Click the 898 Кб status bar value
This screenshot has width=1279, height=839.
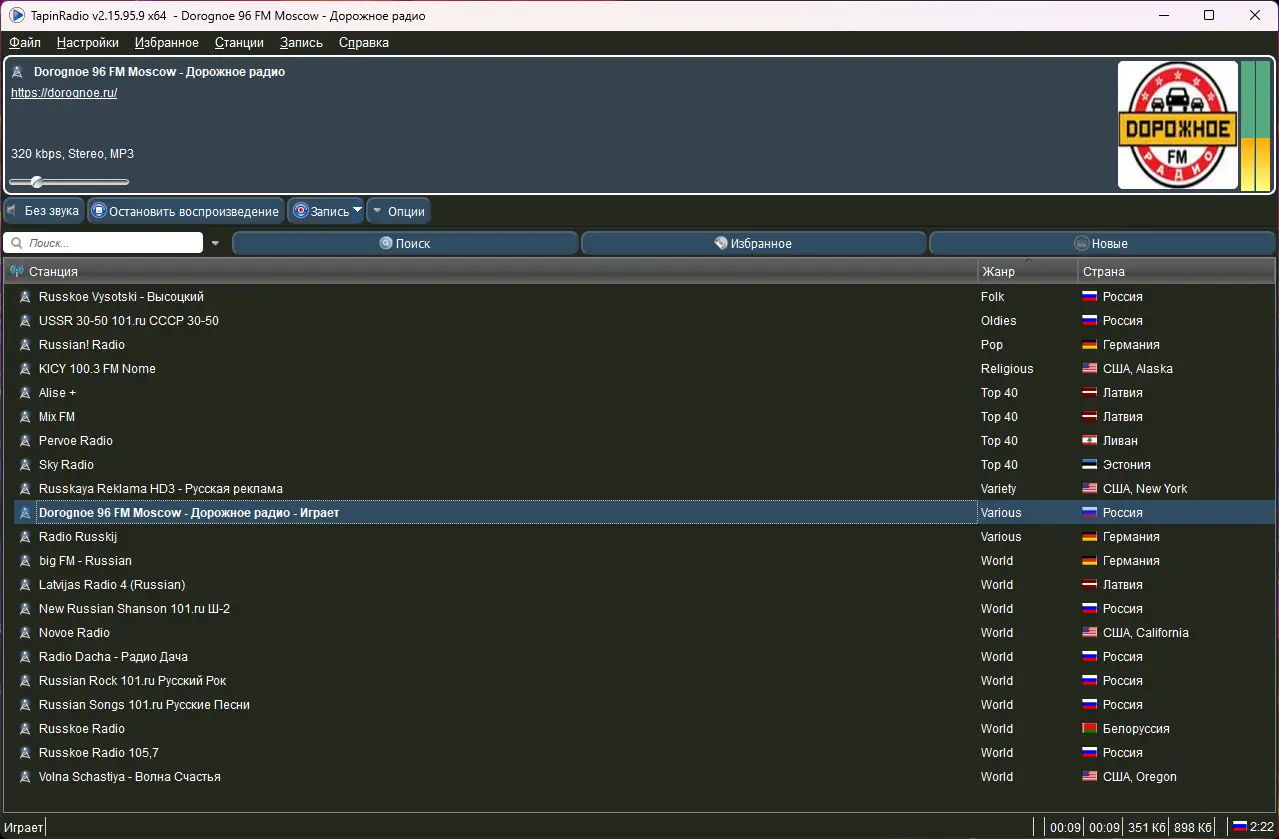[x=1191, y=827]
